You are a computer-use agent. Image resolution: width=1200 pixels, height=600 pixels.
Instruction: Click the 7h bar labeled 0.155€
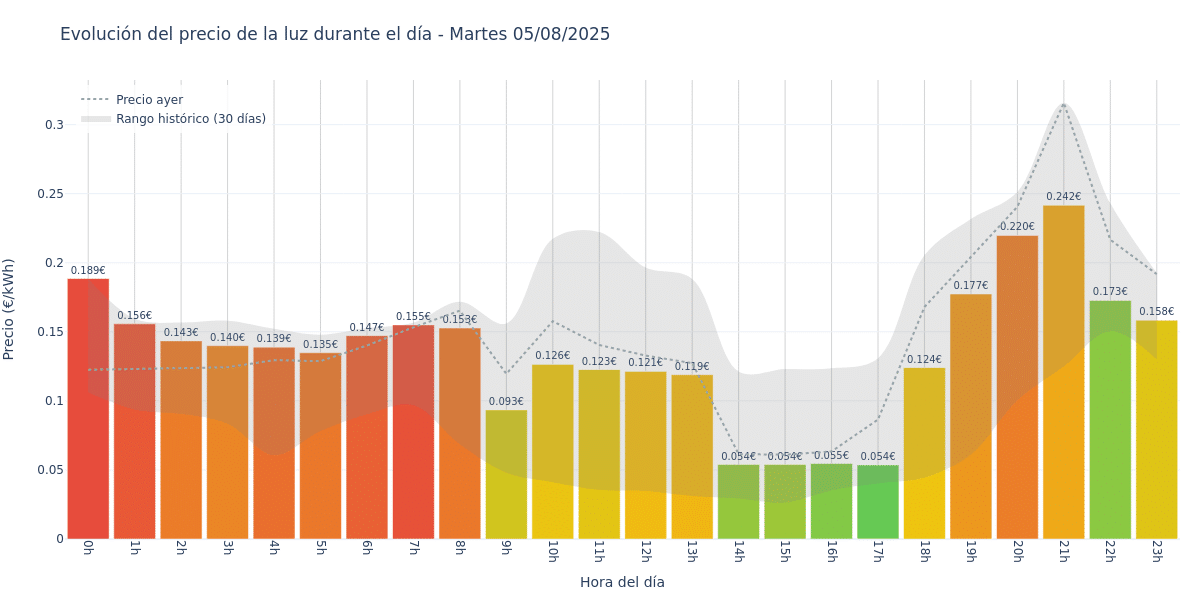point(413,431)
